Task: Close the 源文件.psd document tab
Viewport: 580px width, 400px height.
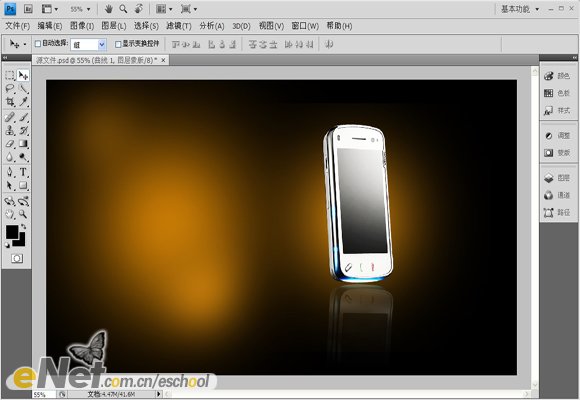Action: (x=163, y=60)
